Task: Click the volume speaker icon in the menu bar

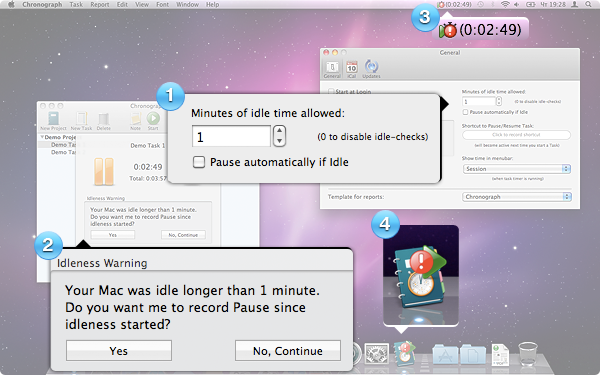Action: coord(517,5)
